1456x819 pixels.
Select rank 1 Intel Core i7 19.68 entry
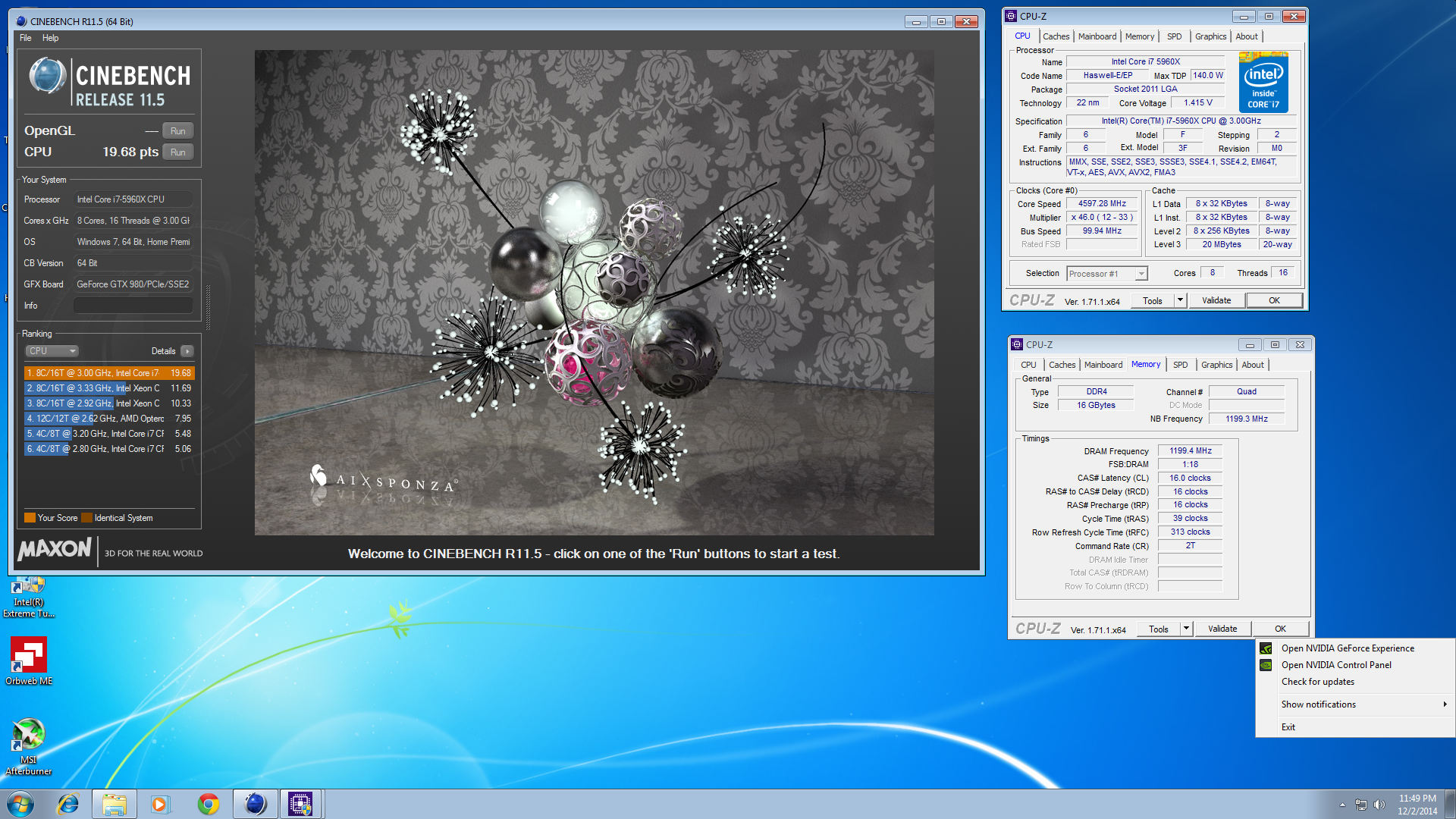109,373
